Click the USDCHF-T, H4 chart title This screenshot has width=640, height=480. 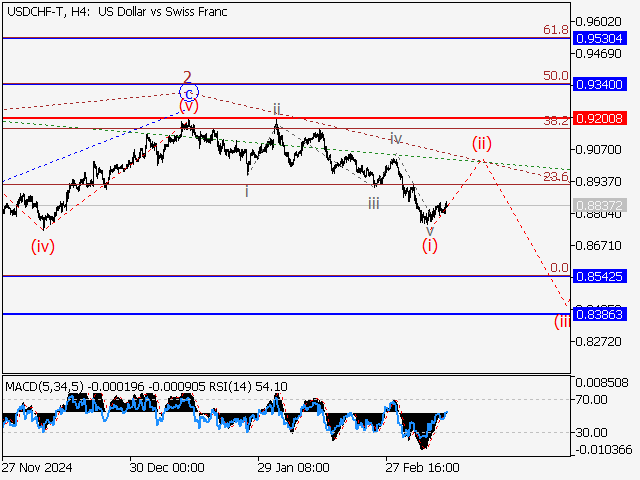[115, 12]
